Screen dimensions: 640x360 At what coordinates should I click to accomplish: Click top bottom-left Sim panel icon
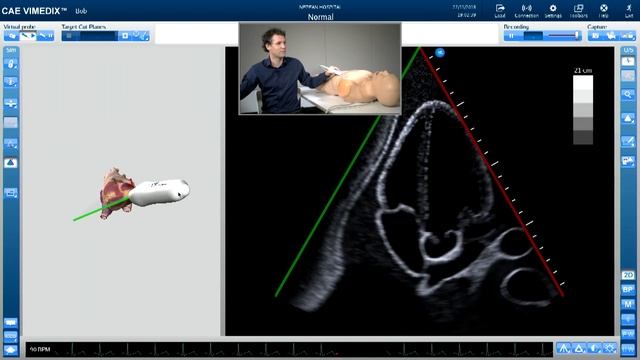(x=11, y=323)
